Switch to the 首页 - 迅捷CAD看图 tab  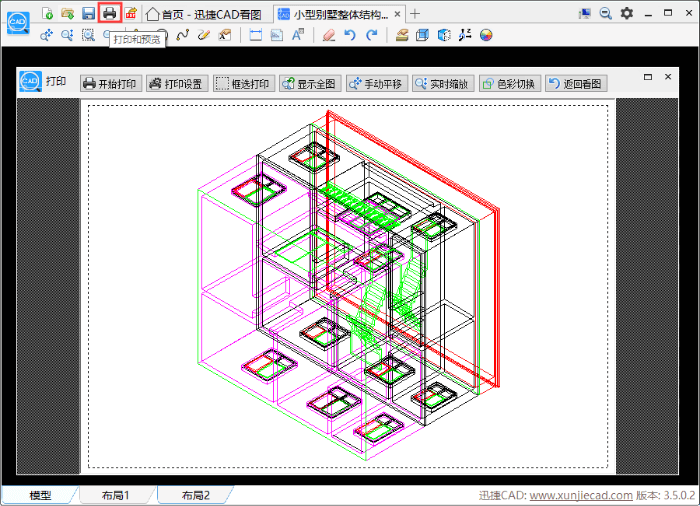coord(206,15)
